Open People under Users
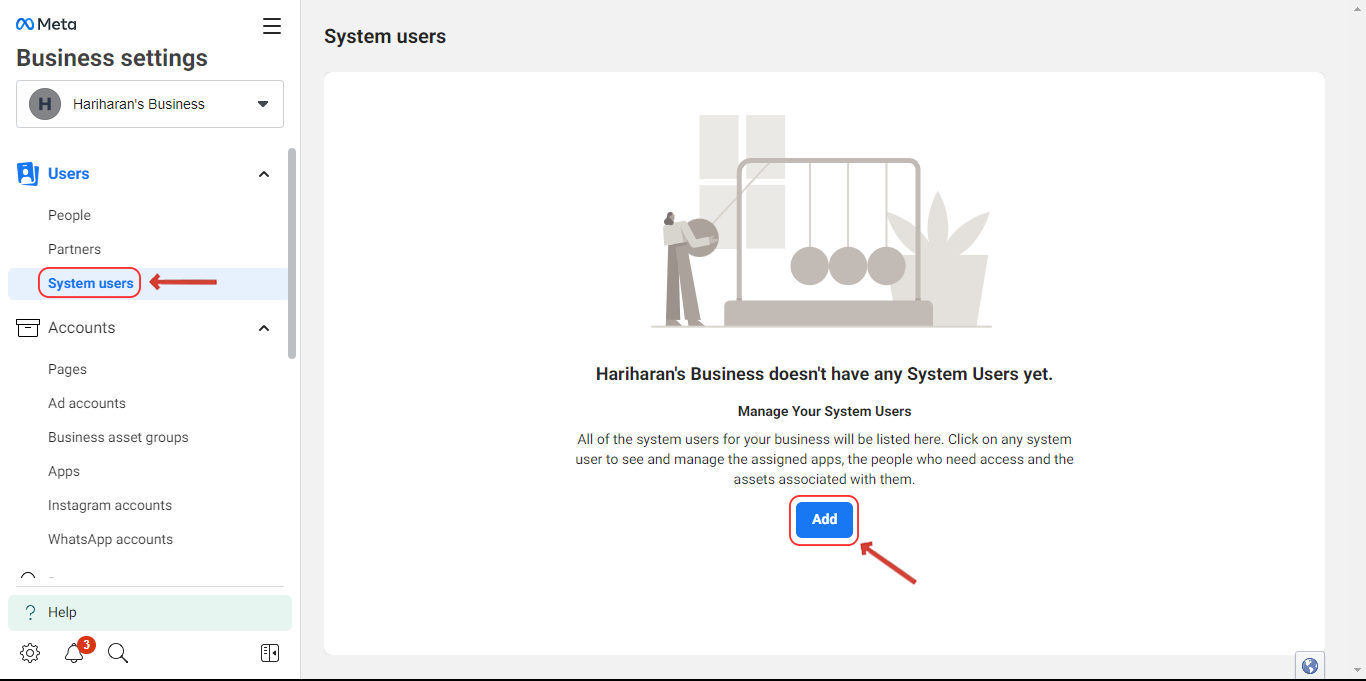Screen dimensions: 1366x681 pyautogui.click(x=69, y=215)
